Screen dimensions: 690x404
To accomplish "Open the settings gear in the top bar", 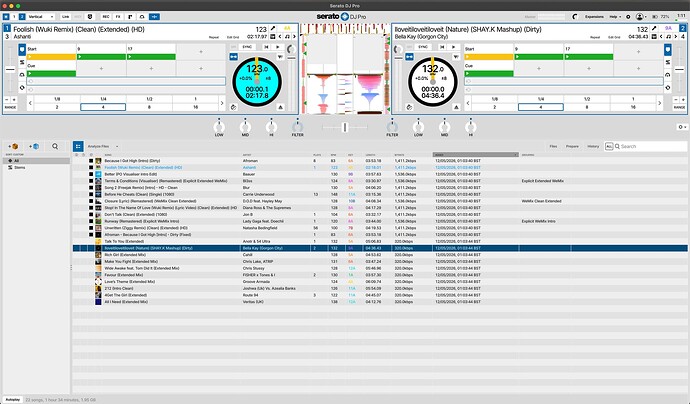I will (x=628, y=17).
